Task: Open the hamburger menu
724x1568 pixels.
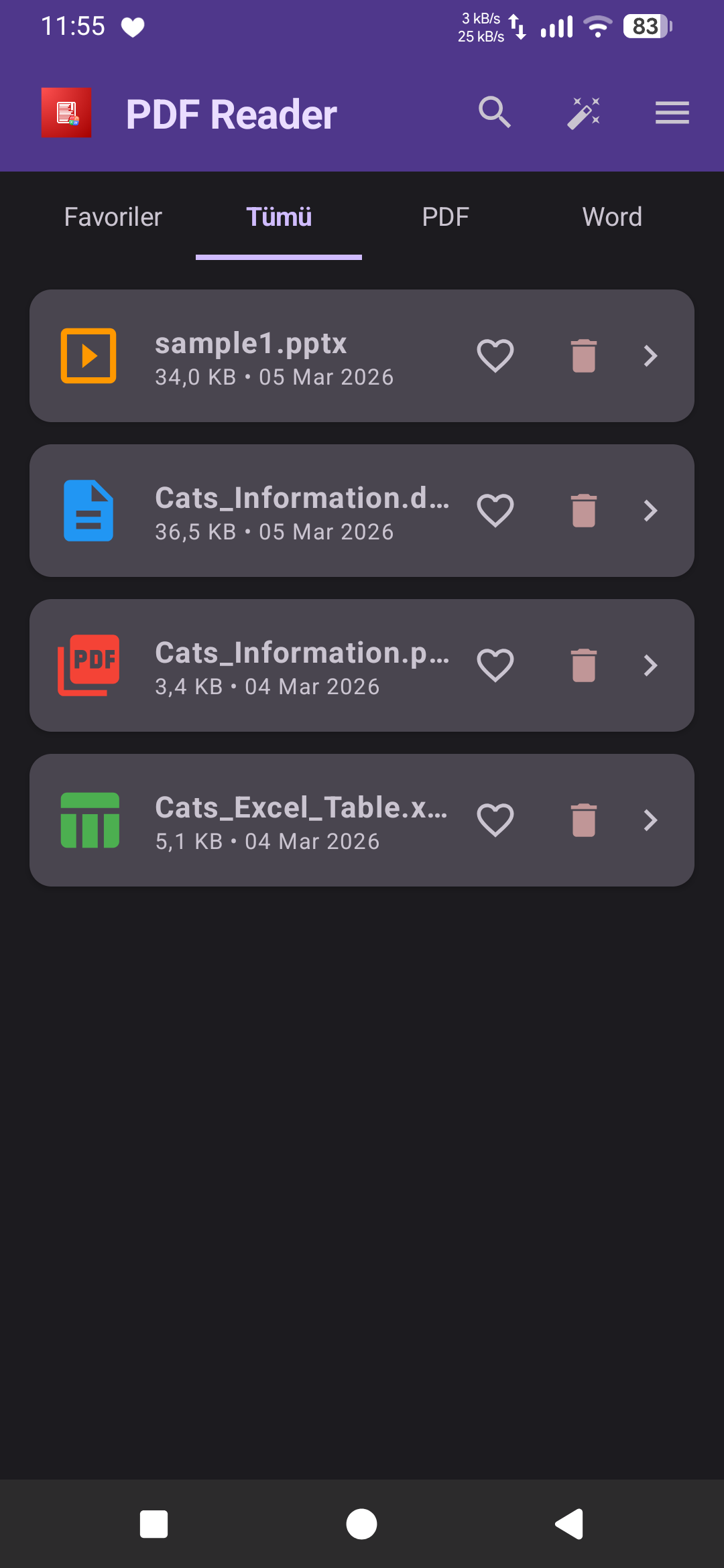Action: point(672,113)
